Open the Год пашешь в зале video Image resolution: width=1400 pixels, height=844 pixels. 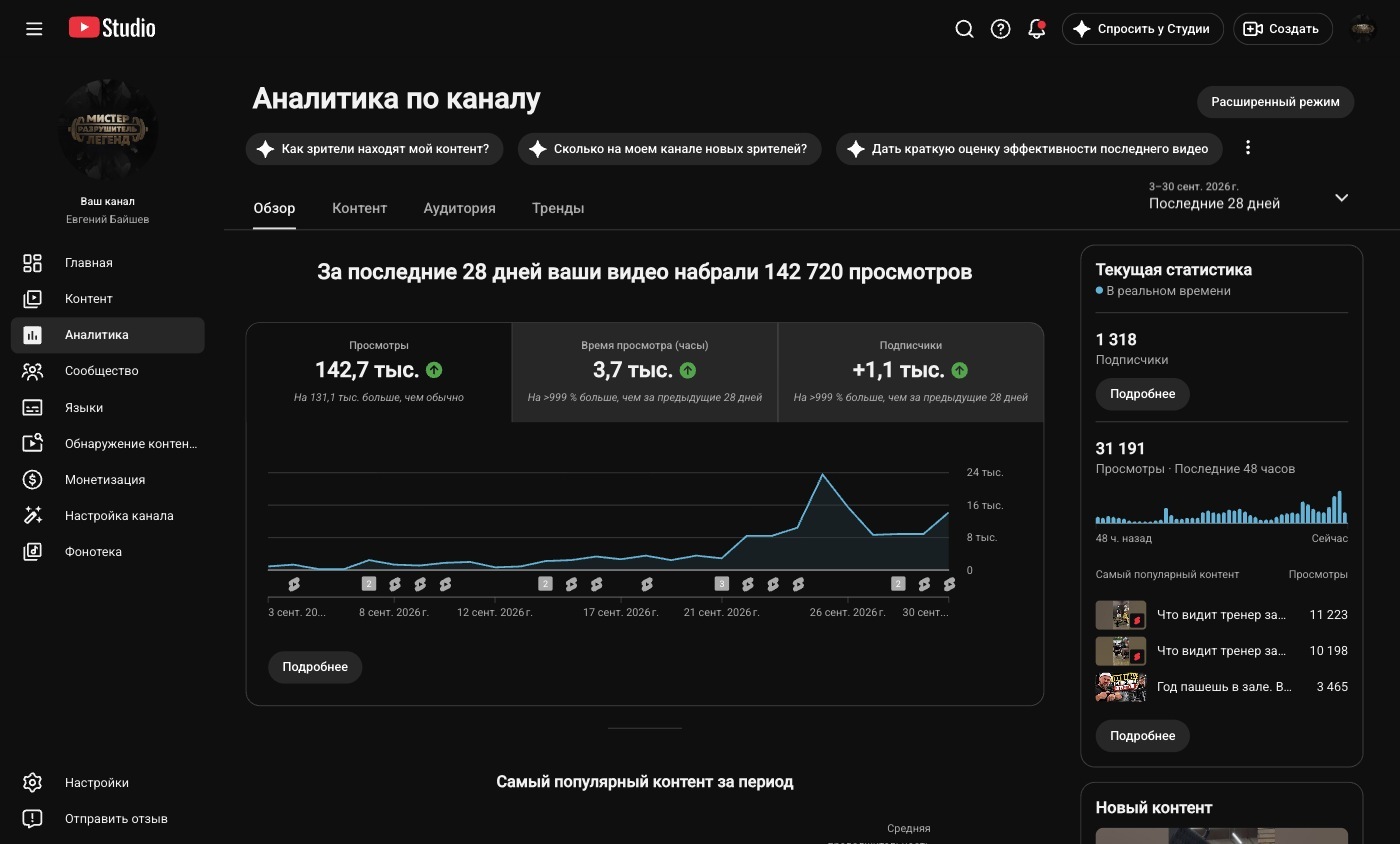pos(1222,687)
